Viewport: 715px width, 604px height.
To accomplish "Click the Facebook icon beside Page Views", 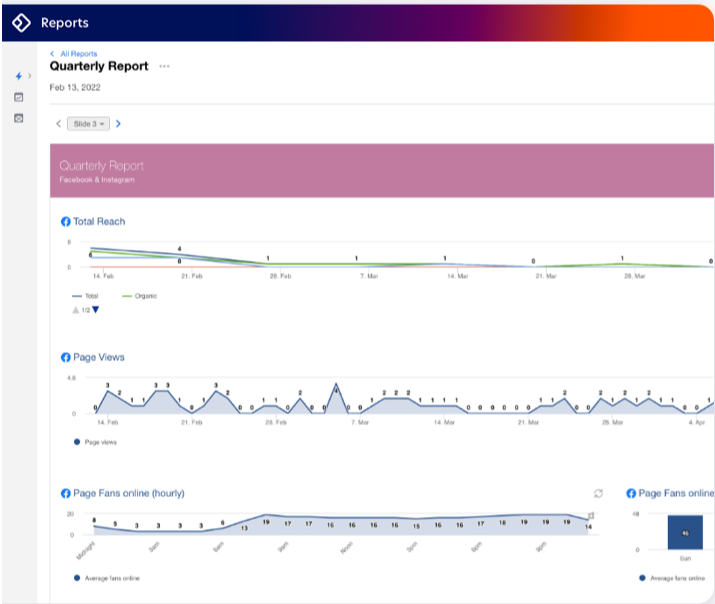I will (66, 357).
